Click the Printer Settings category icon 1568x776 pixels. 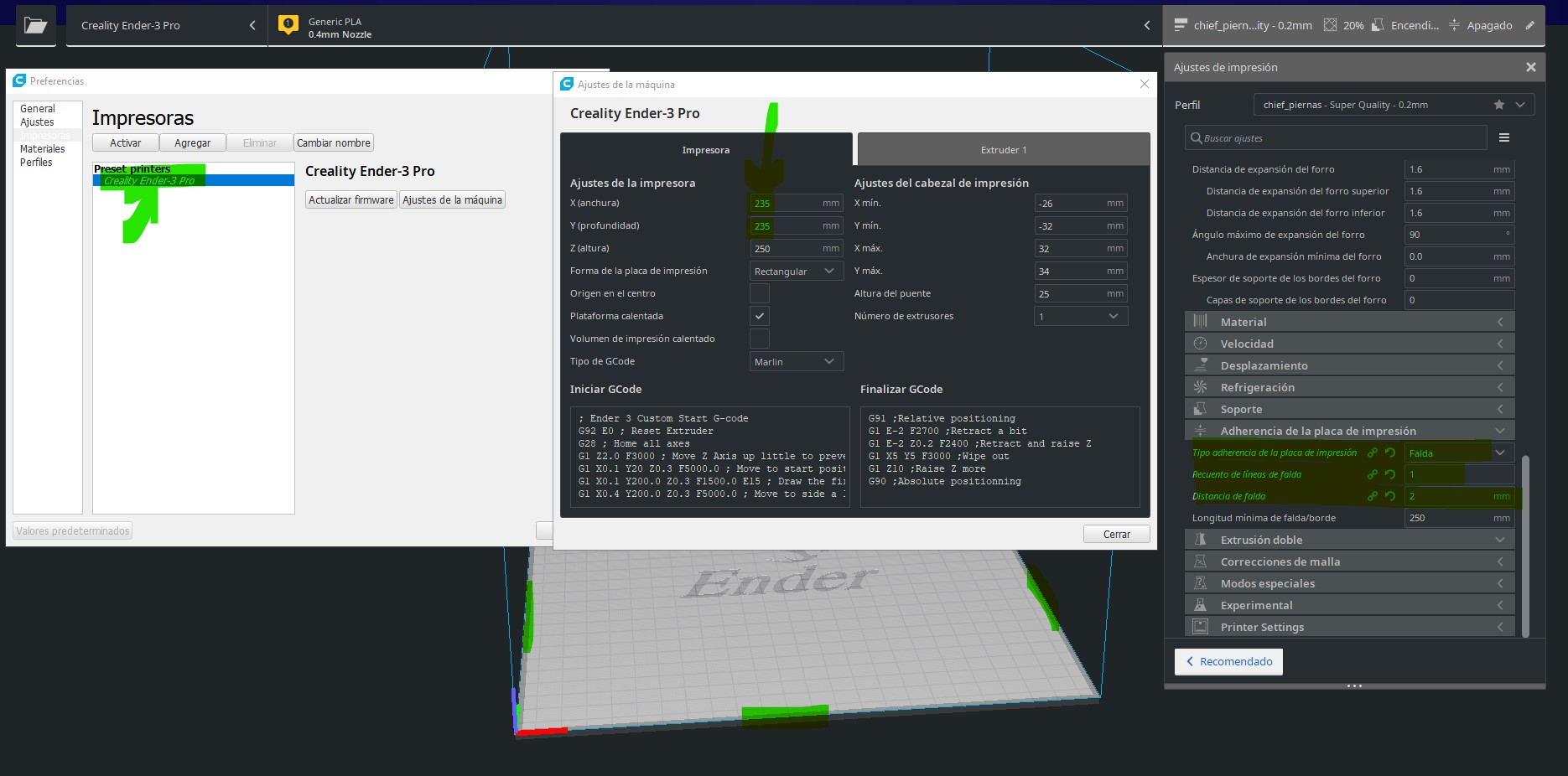(1201, 626)
